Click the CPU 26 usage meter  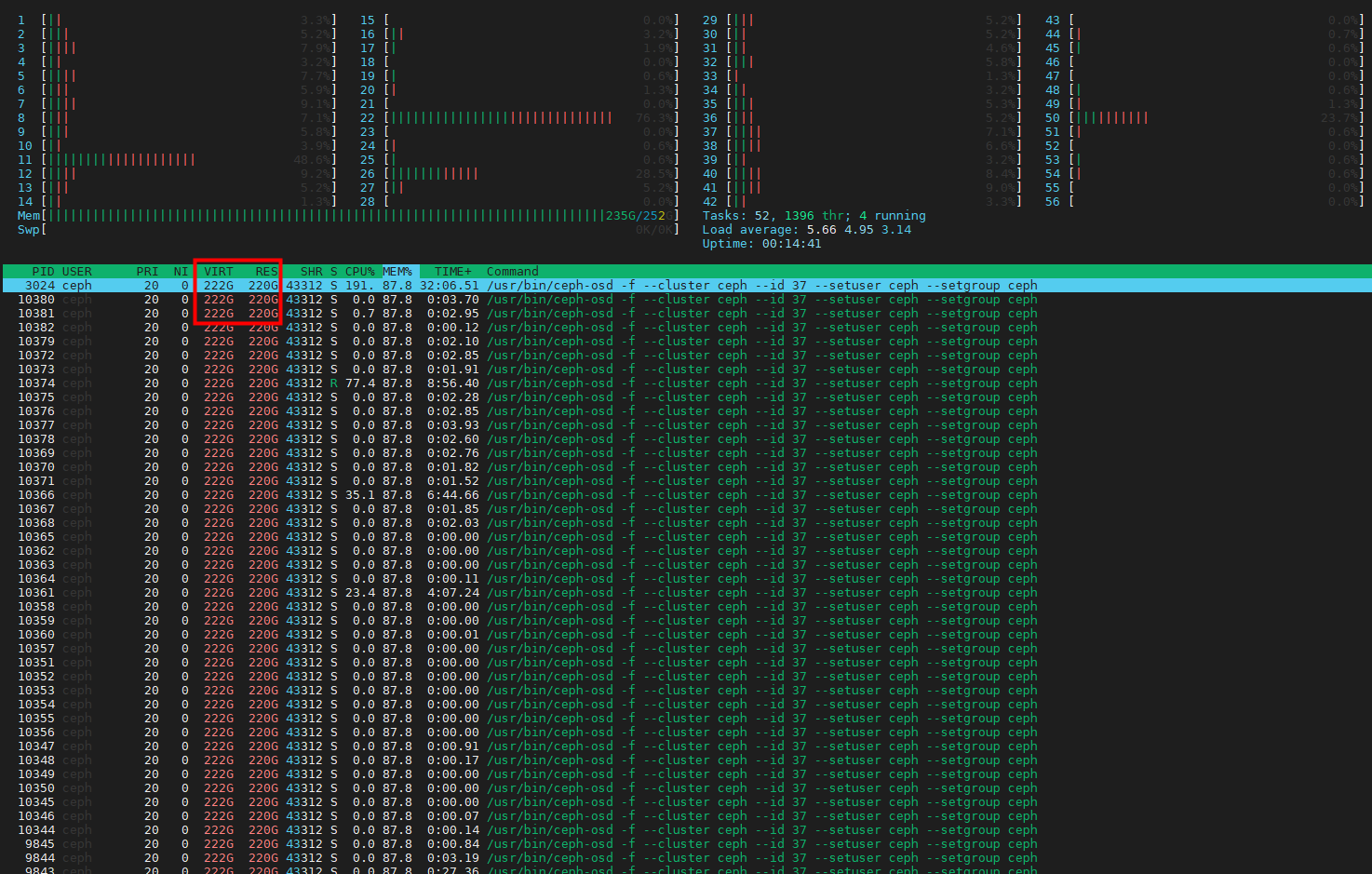click(519, 174)
